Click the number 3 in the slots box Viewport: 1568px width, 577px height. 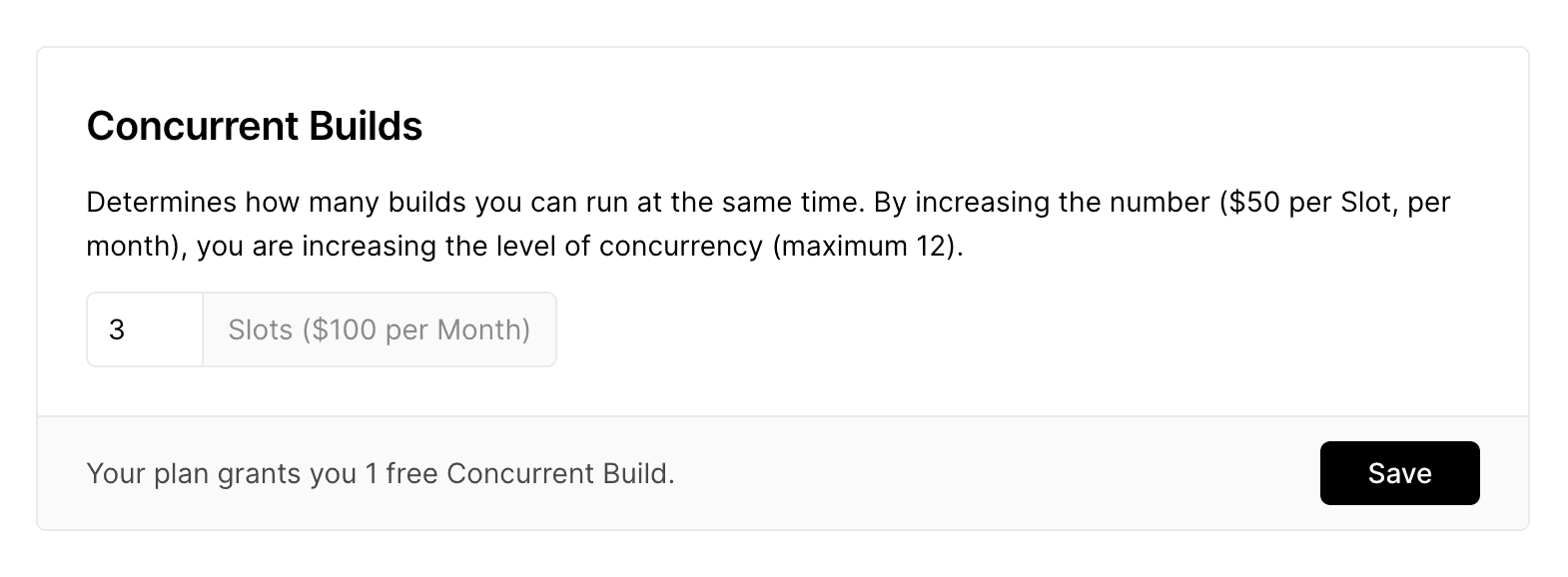click(x=116, y=329)
